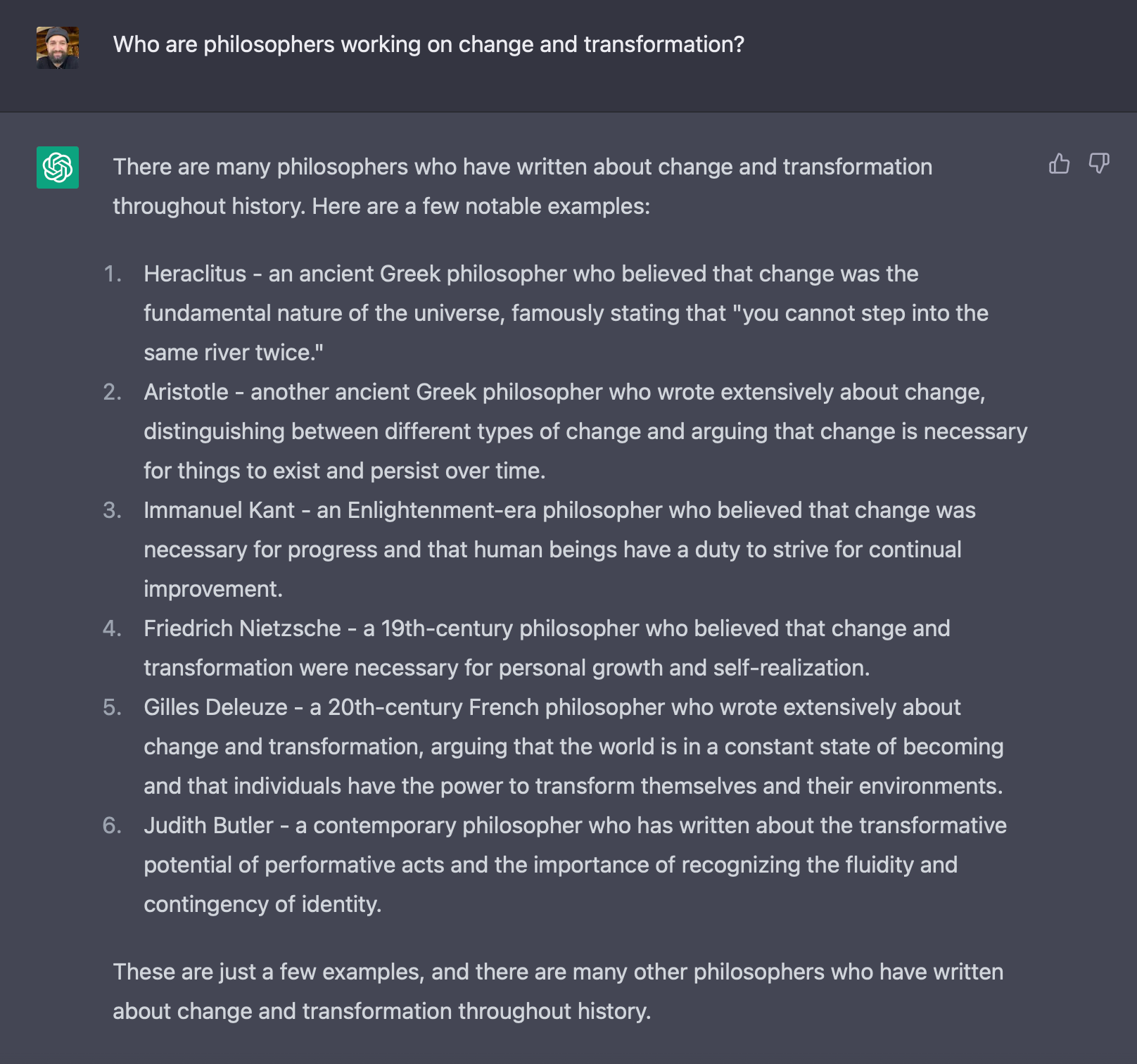
Task: Click the list number 6 marker
Action: pyautogui.click(x=113, y=825)
